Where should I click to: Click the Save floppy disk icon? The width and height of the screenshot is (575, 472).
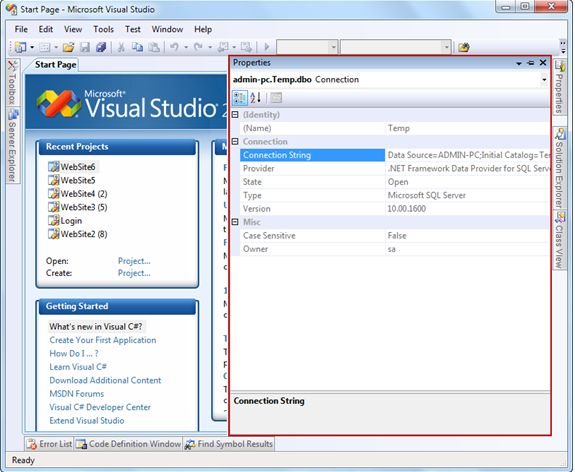coord(85,47)
